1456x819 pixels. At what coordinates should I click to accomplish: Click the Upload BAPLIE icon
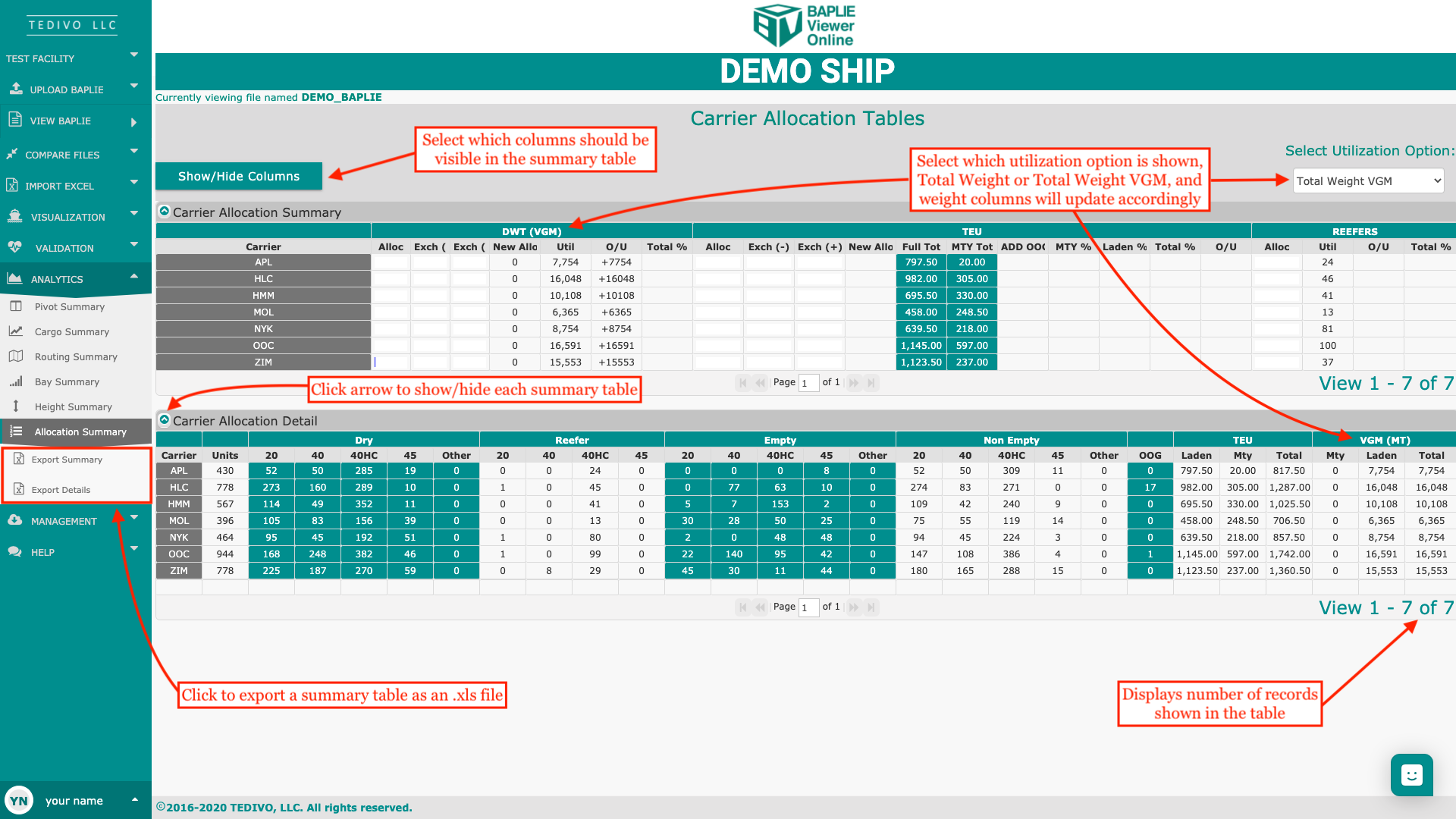(16, 89)
